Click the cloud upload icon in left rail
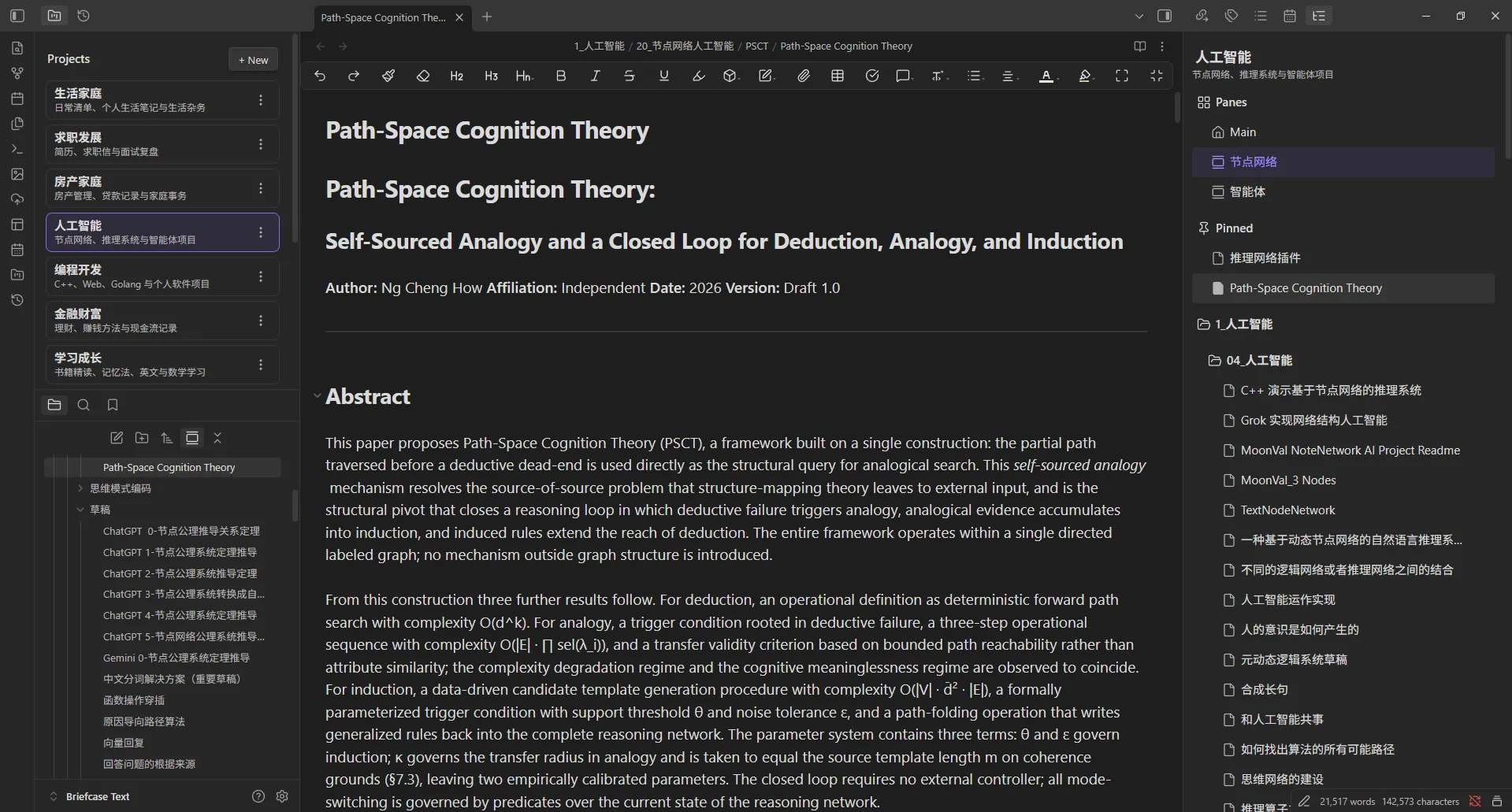Screen dimensions: 1512x812 point(17,199)
